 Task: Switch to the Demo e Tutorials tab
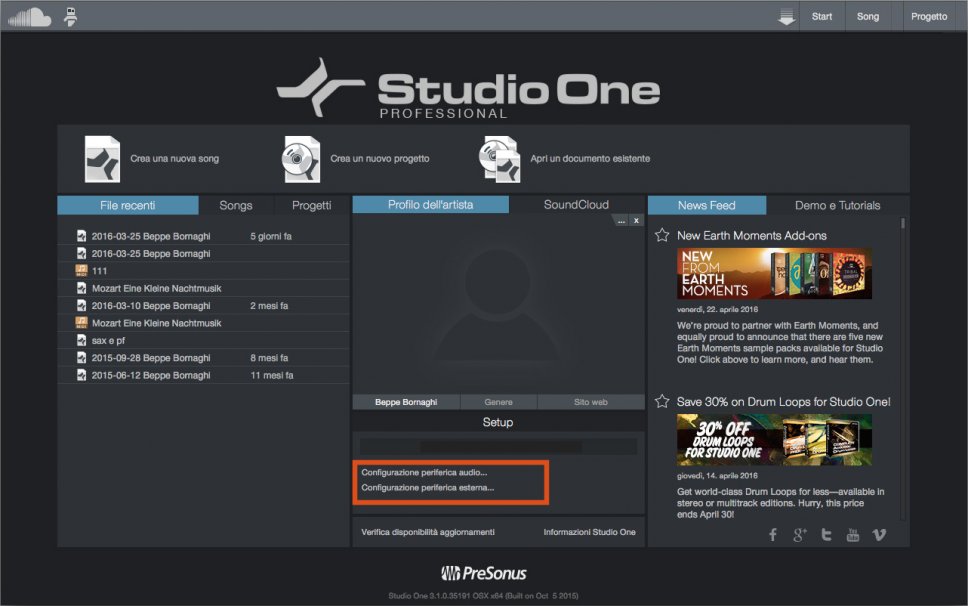point(837,205)
